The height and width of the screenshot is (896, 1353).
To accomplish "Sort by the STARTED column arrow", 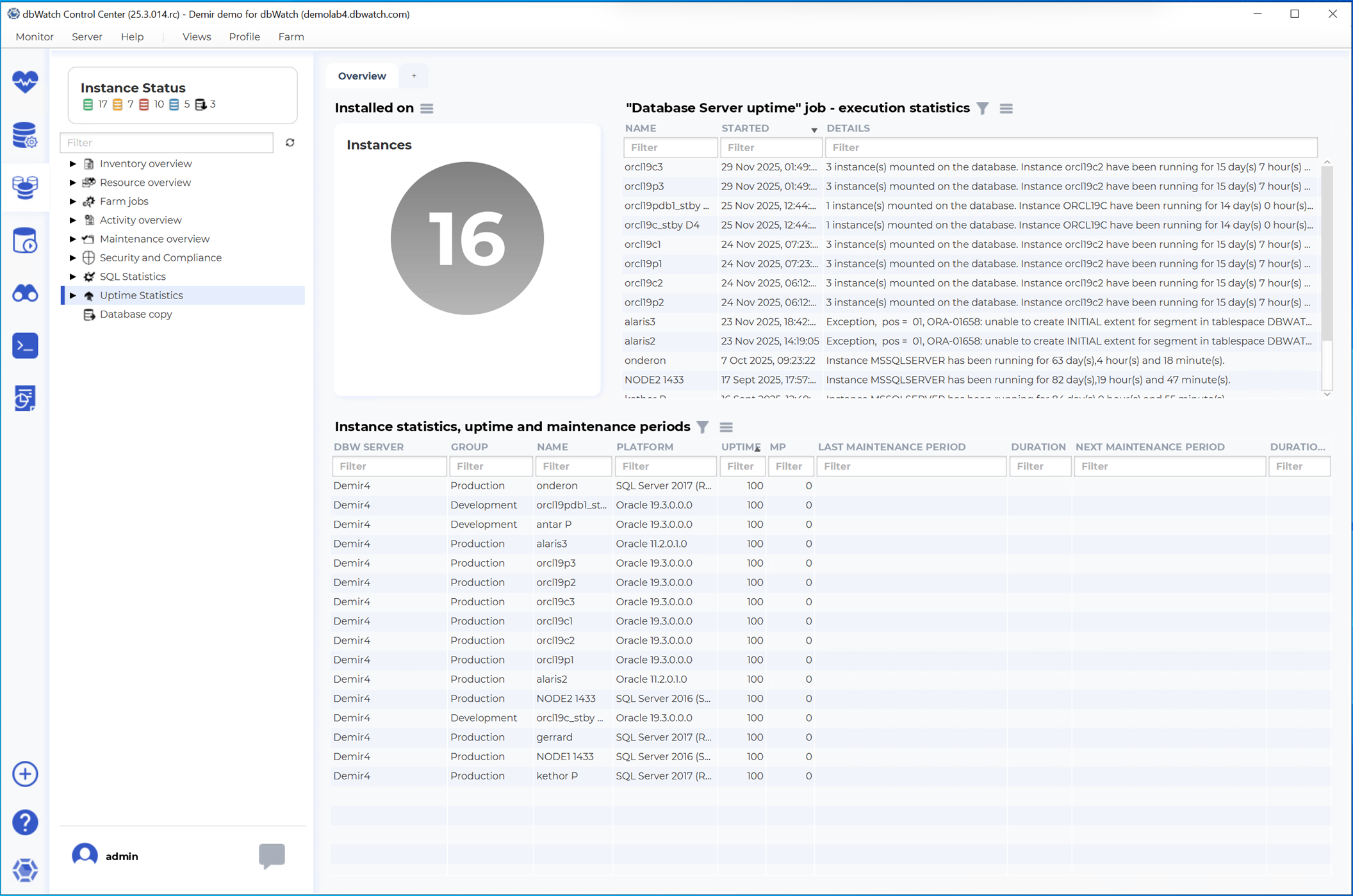I will pyautogui.click(x=814, y=129).
